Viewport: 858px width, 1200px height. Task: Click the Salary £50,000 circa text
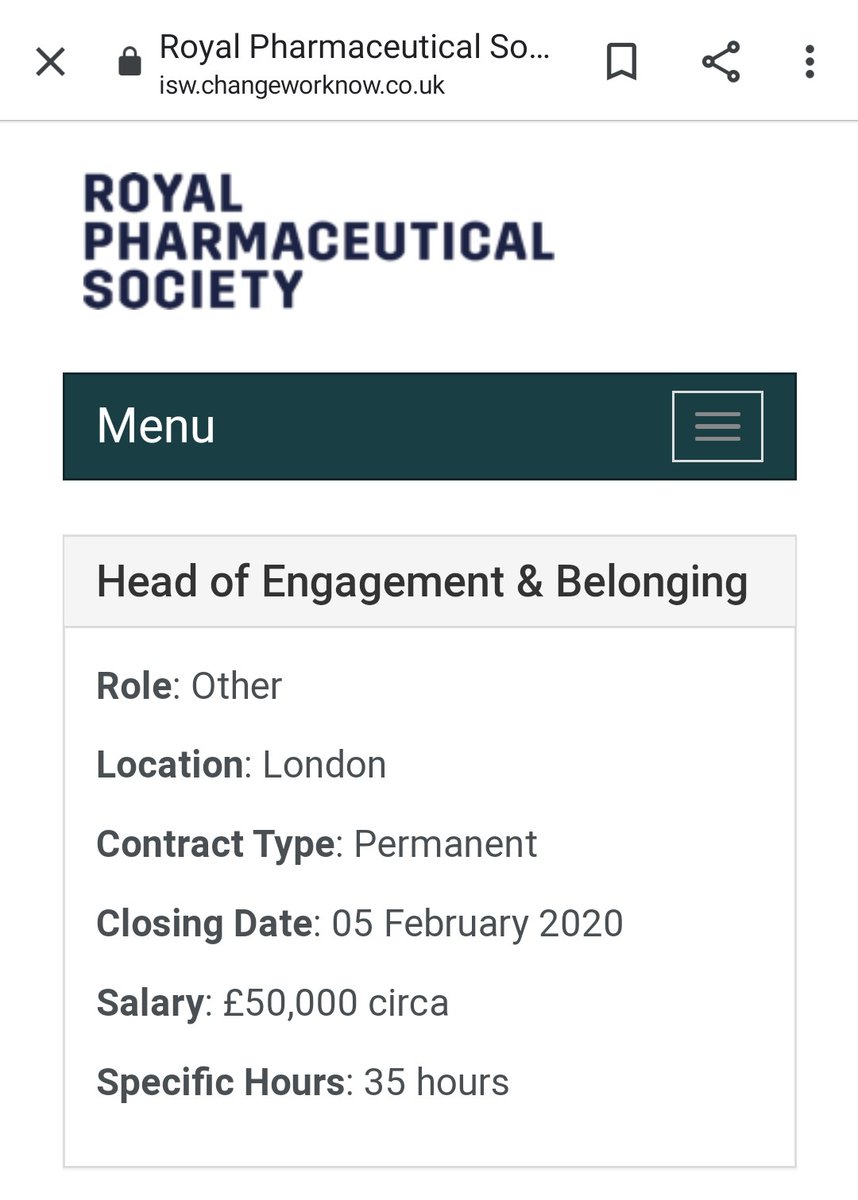(272, 1002)
